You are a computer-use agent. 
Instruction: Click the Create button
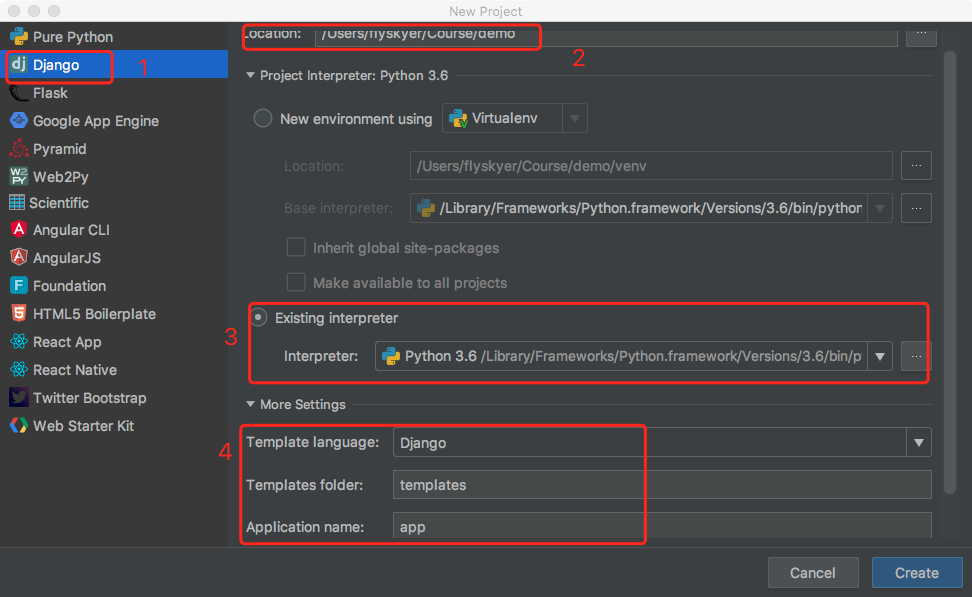(x=917, y=573)
